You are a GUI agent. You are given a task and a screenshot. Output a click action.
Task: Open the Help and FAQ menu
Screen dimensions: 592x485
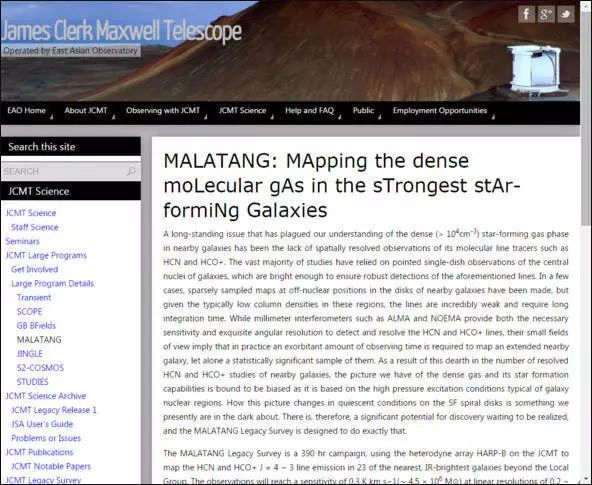(x=309, y=111)
